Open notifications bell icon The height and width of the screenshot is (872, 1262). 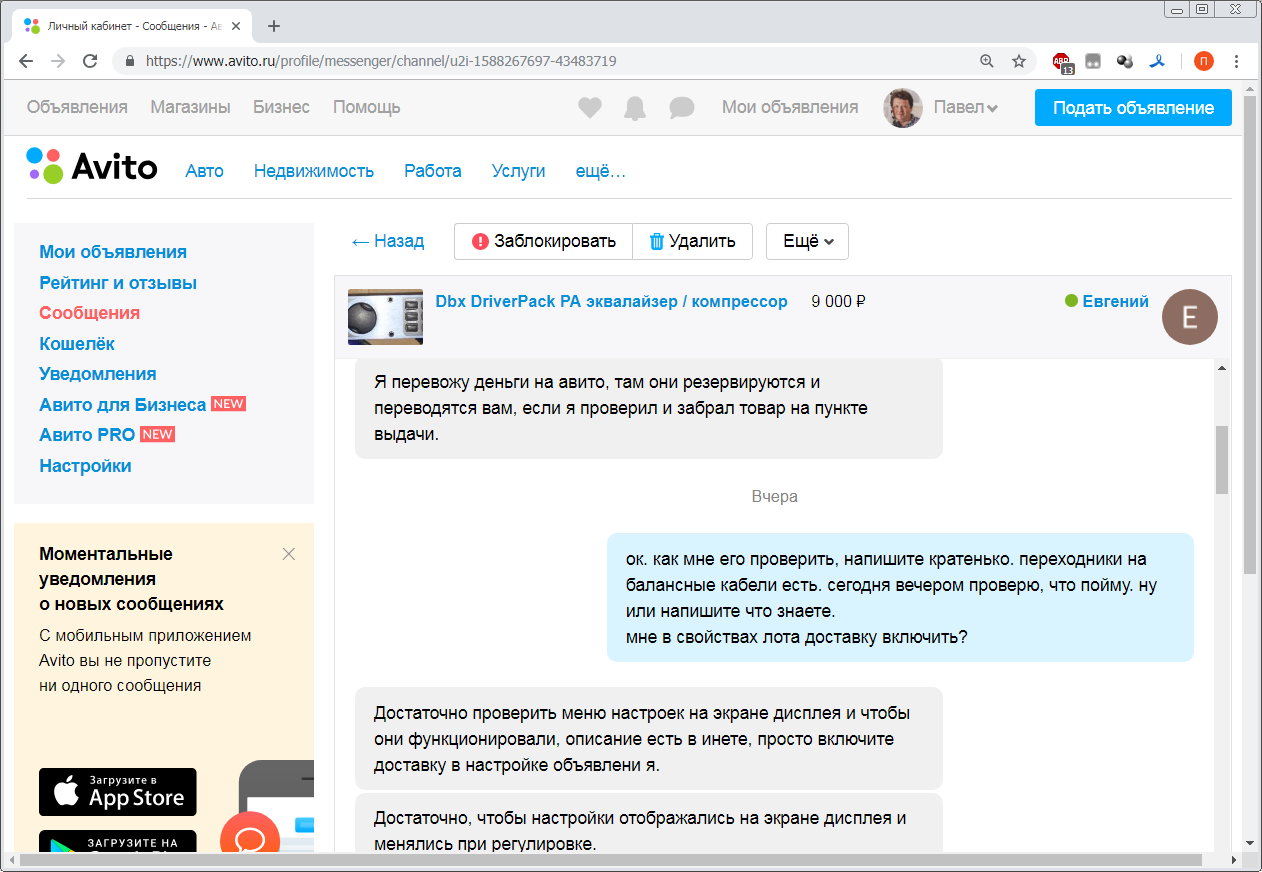coord(635,108)
